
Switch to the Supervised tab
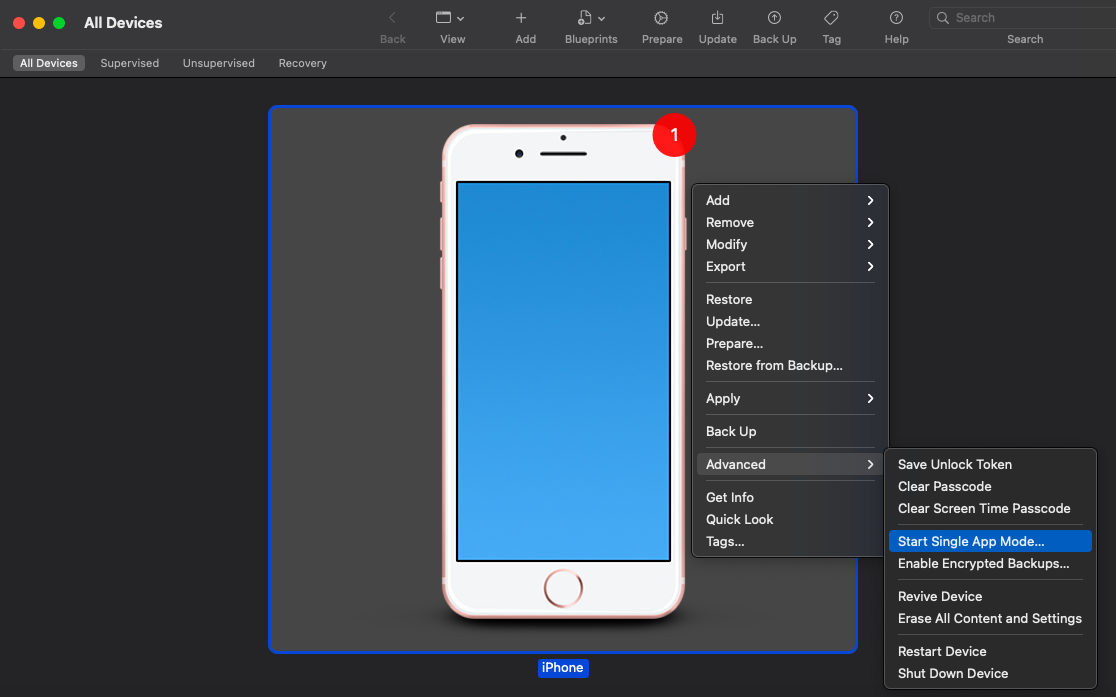point(130,62)
